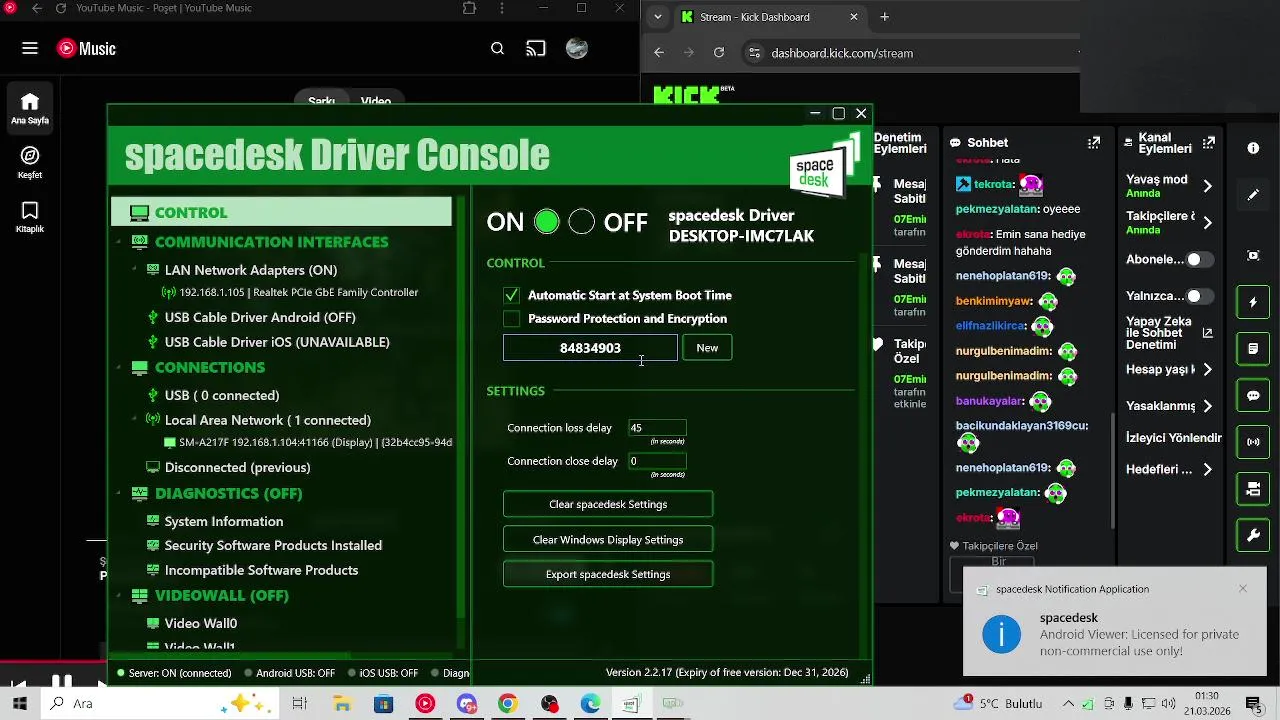The image size is (1280, 720).
Task: Reload the Kick dashboard page
Action: [719, 53]
